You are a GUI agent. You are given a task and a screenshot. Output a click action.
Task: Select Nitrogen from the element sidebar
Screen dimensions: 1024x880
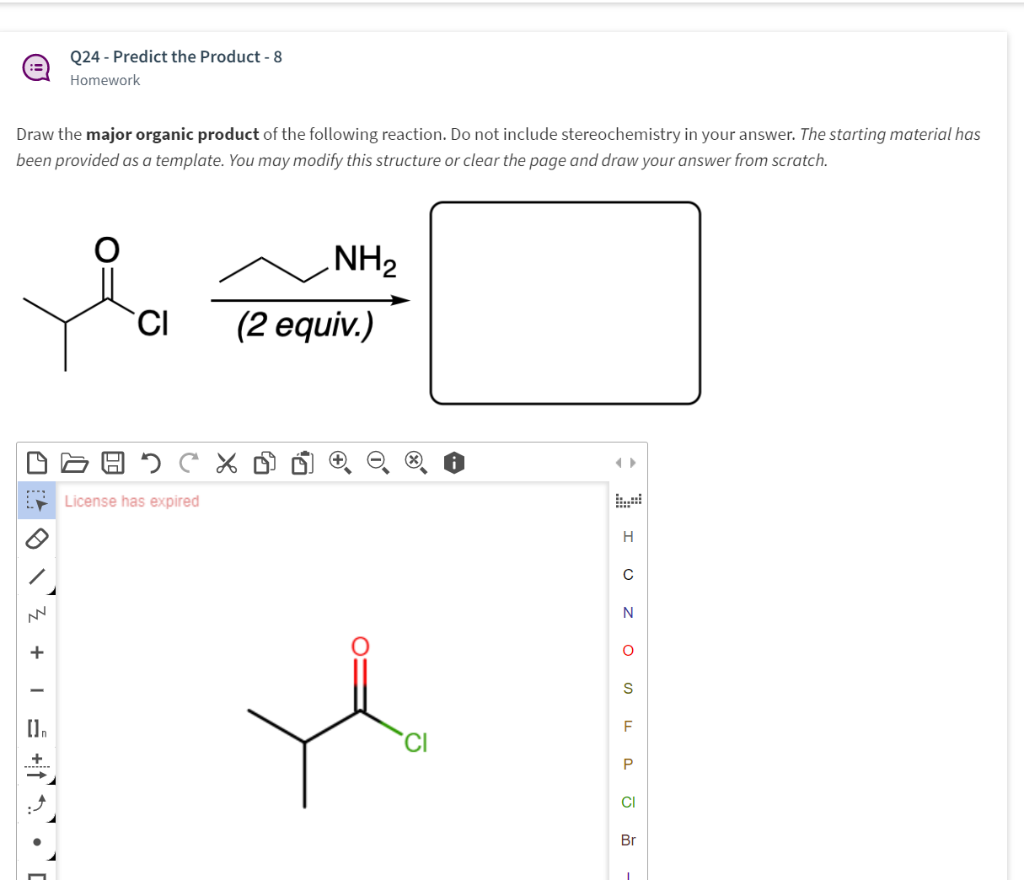click(628, 612)
